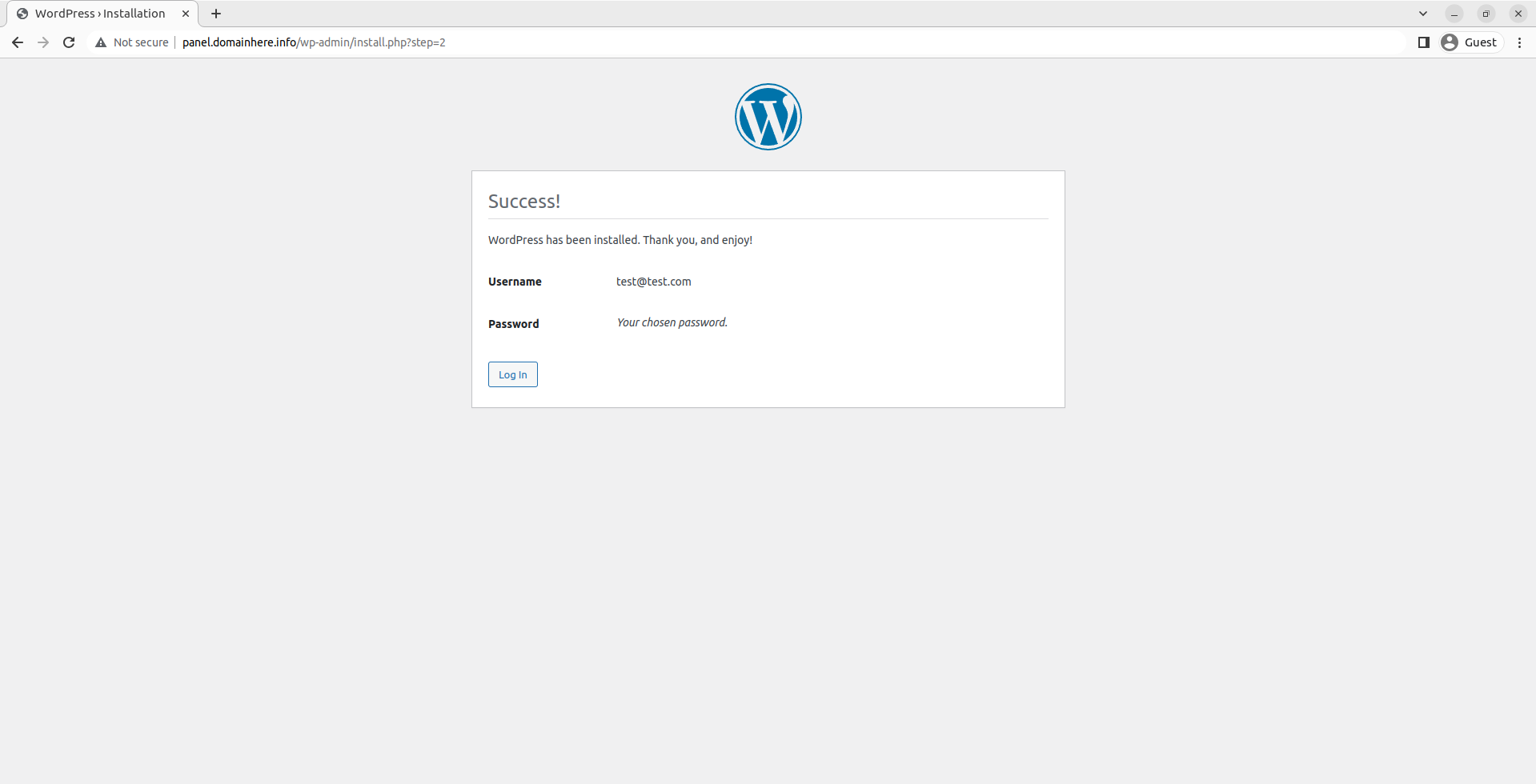This screenshot has width=1536, height=784.
Task: Click the Username label
Action: pos(515,282)
